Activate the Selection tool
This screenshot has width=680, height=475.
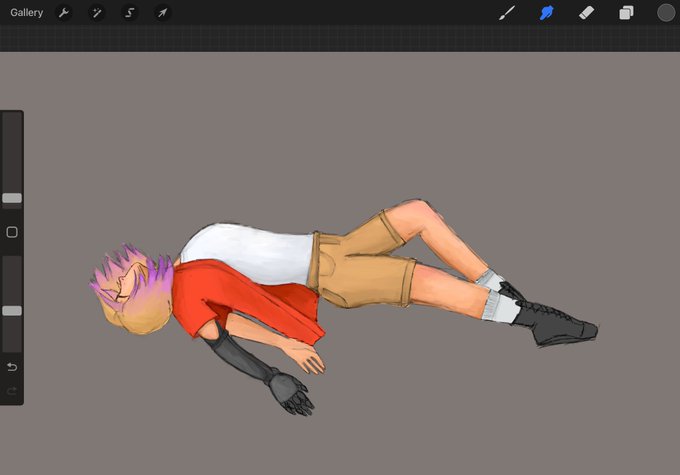(x=129, y=13)
